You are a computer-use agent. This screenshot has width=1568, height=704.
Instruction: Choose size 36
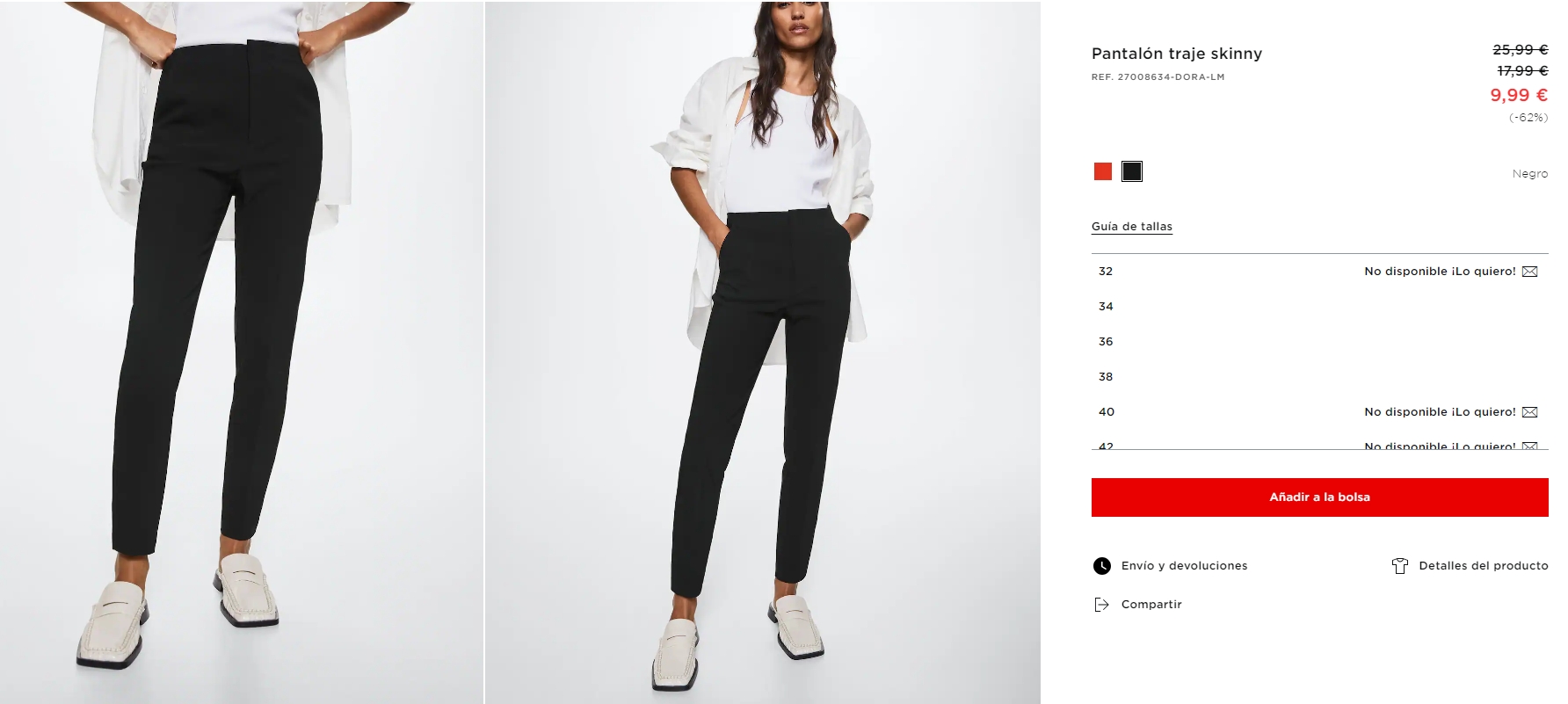click(1319, 342)
